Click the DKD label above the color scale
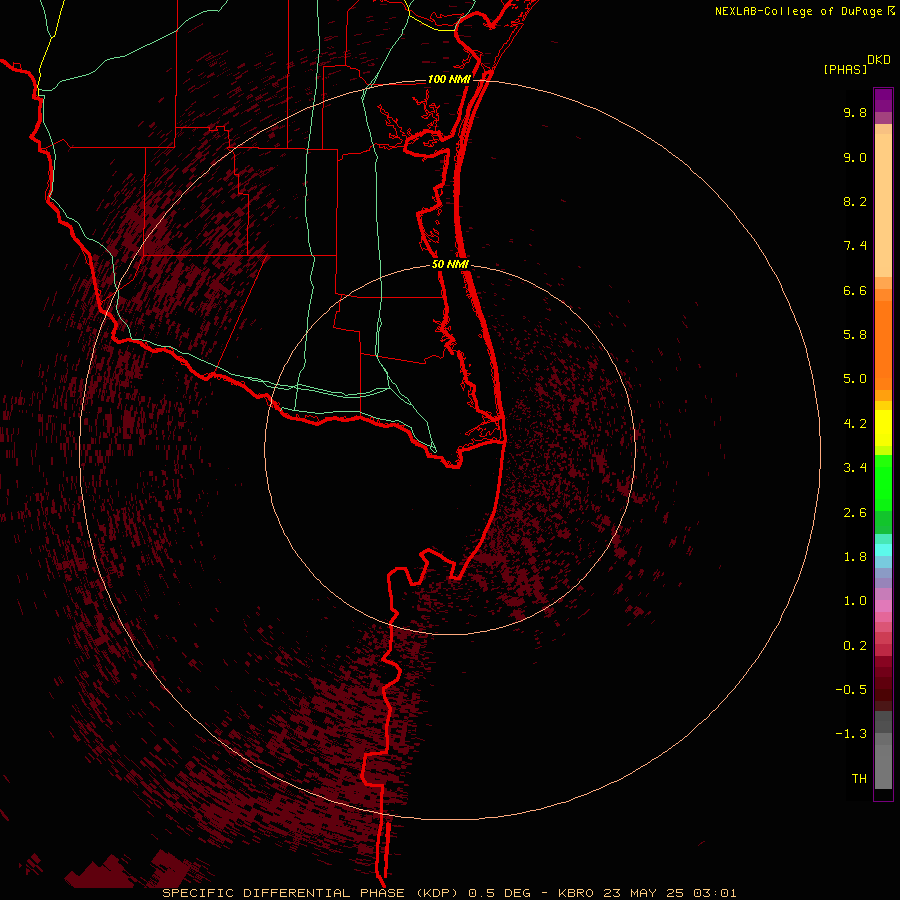 pyautogui.click(x=879, y=60)
